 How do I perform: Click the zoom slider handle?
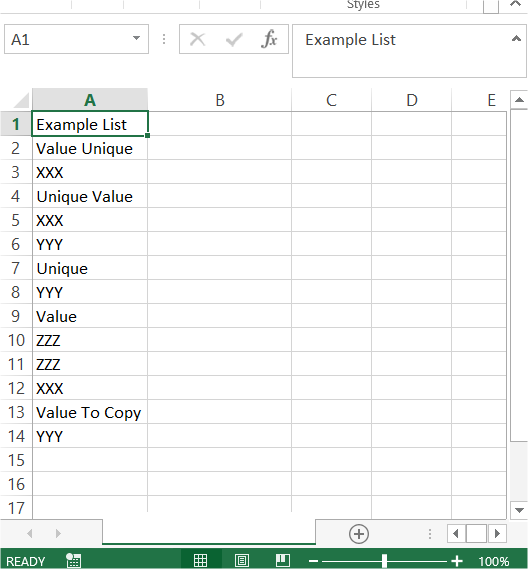pyautogui.click(x=384, y=561)
